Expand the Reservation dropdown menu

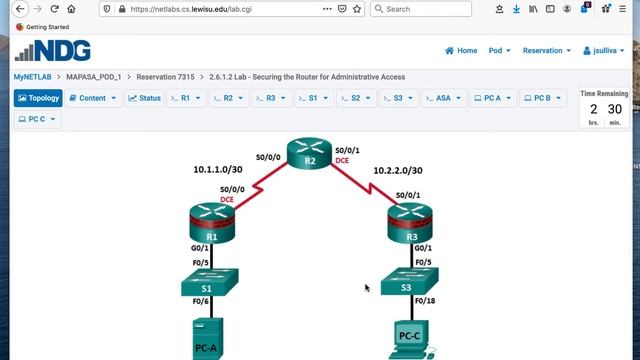point(547,51)
